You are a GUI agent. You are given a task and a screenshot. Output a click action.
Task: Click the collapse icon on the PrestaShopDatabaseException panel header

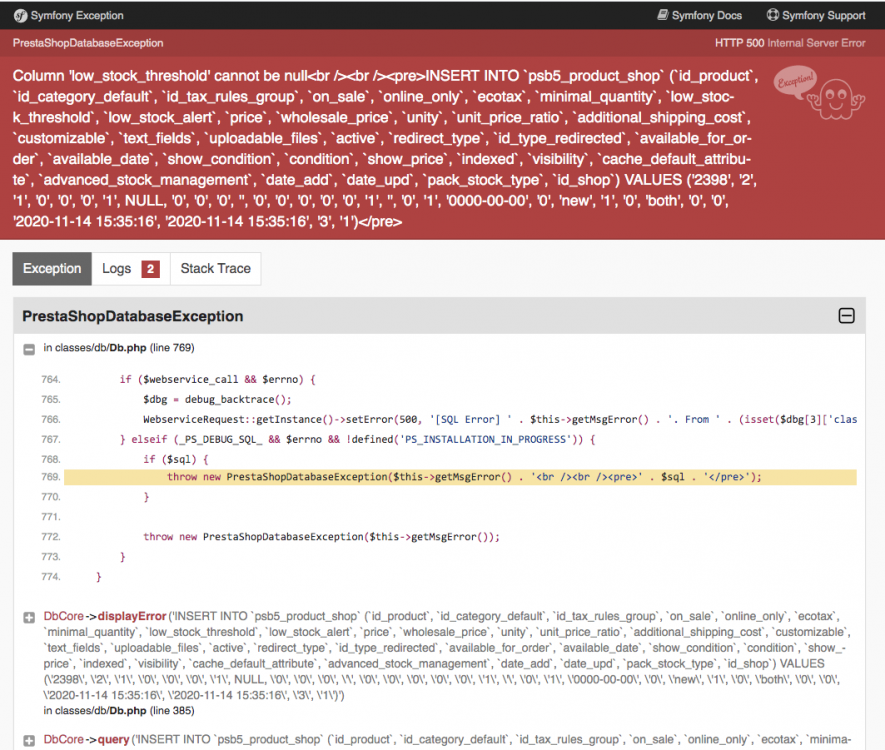click(x=847, y=315)
